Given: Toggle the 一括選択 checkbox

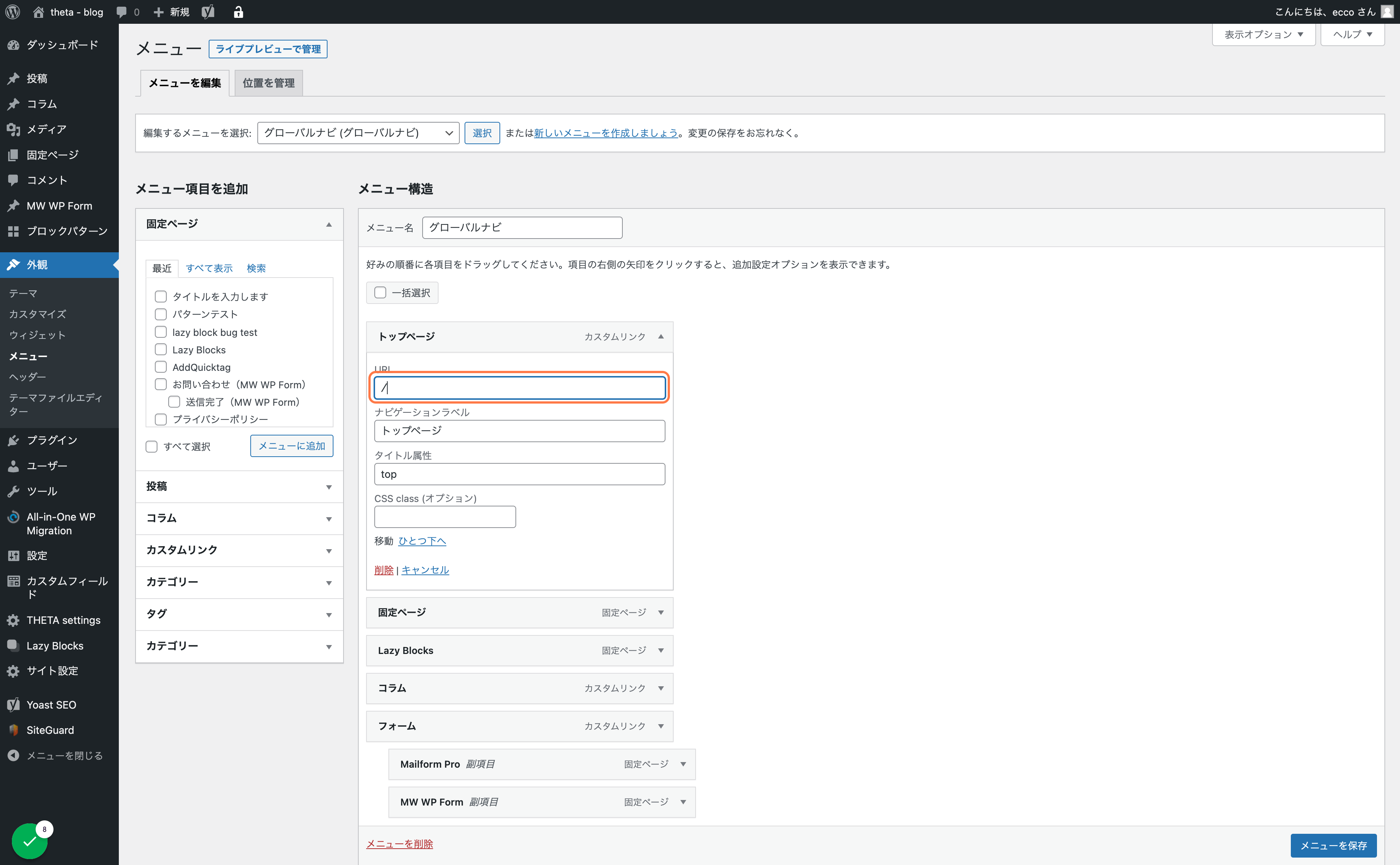Looking at the screenshot, I should coord(380,292).
